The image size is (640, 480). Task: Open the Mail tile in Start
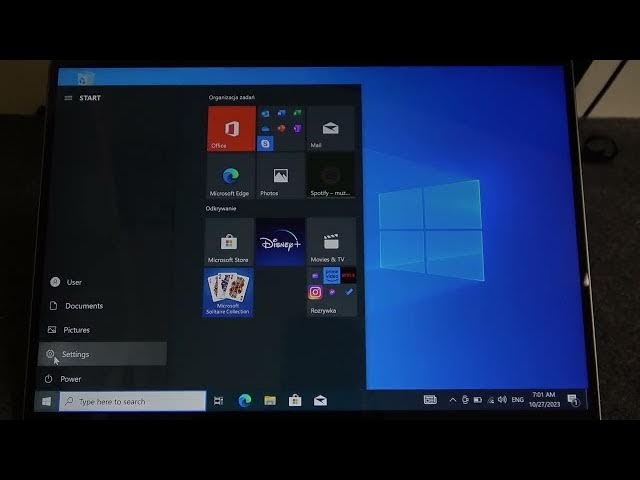(331, 129)
